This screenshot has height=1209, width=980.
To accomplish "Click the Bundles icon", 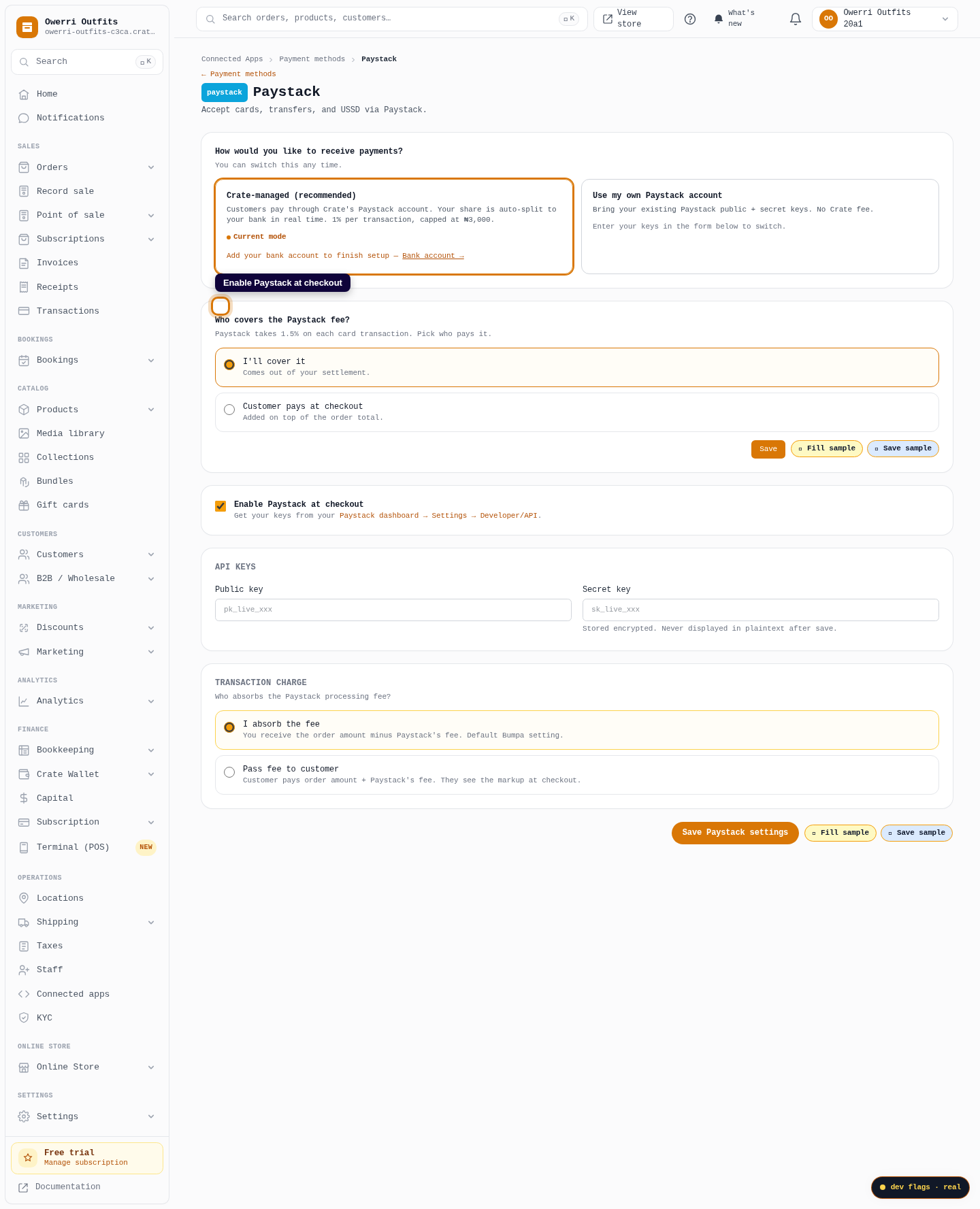I will coord(24,482).
